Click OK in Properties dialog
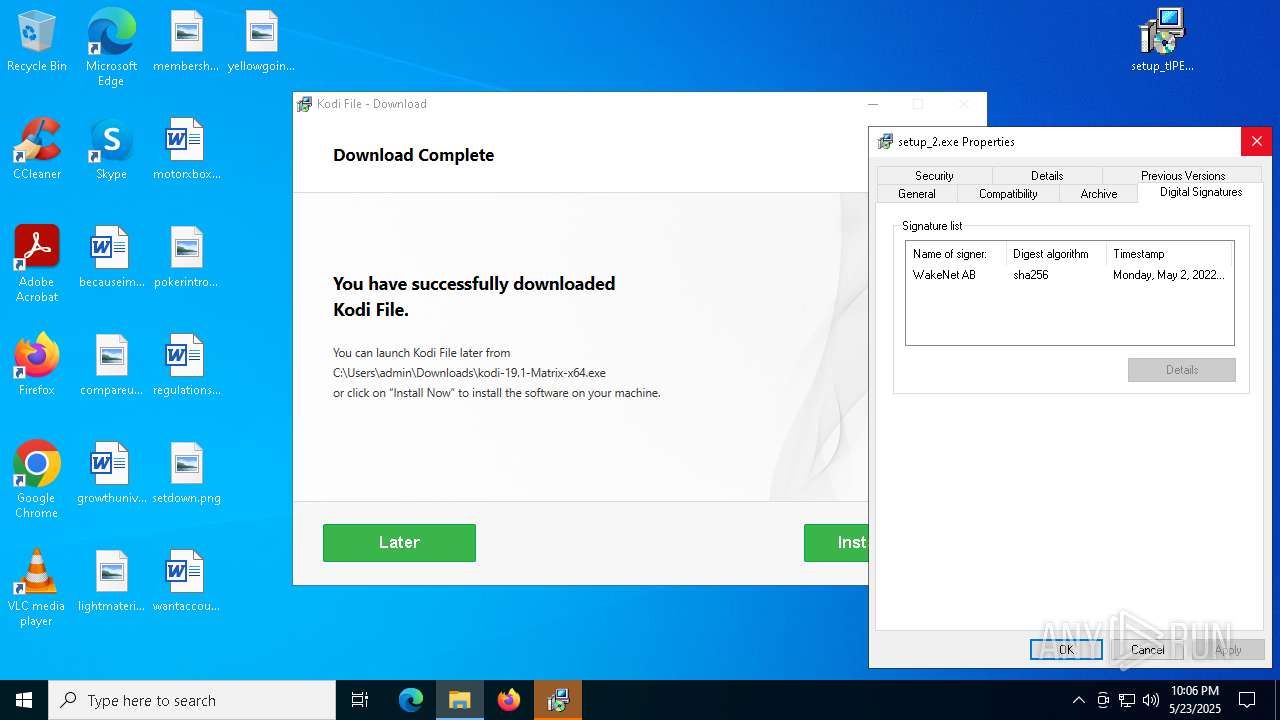 (x=1066, y=650)
